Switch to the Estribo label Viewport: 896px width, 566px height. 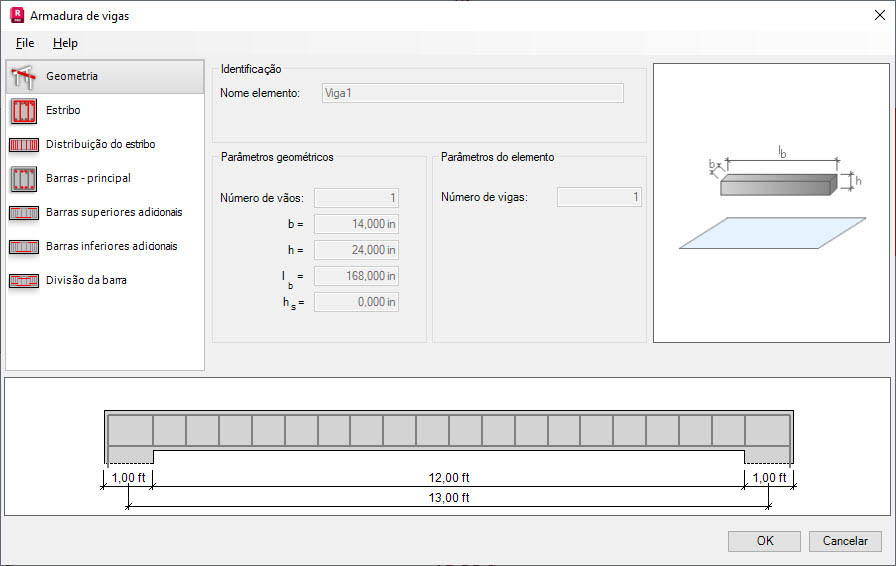click(63, 110)
